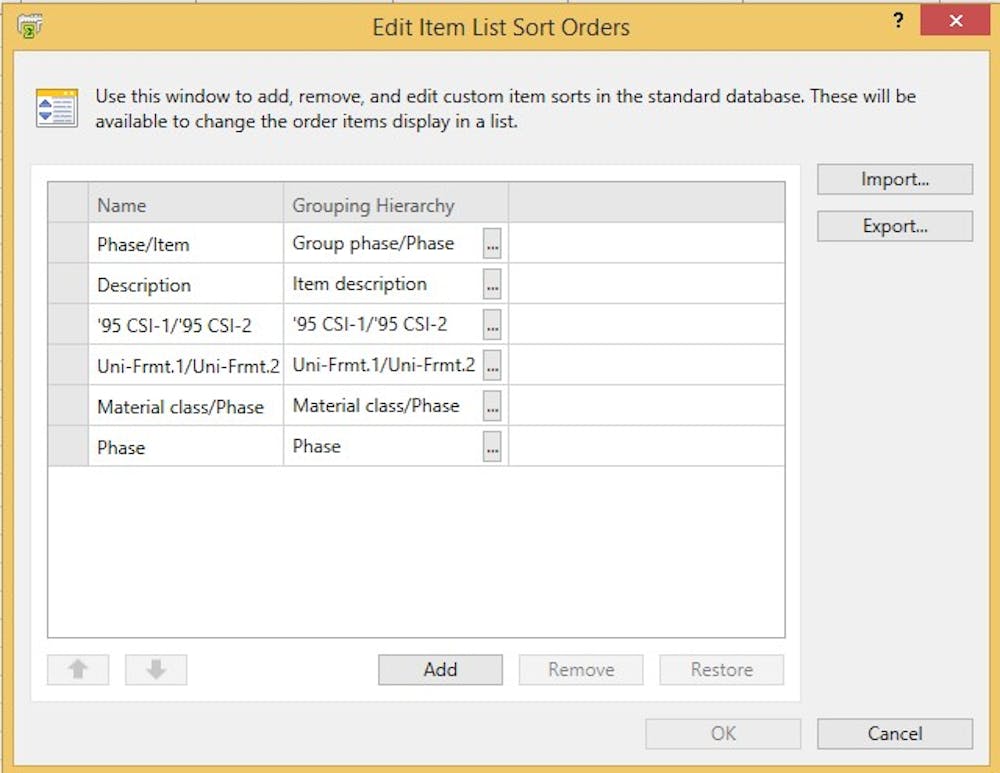This screenshot has height=773, width=1000.
Task: Open ellipsis for Item description hierarchy
Action: point(492,285)
